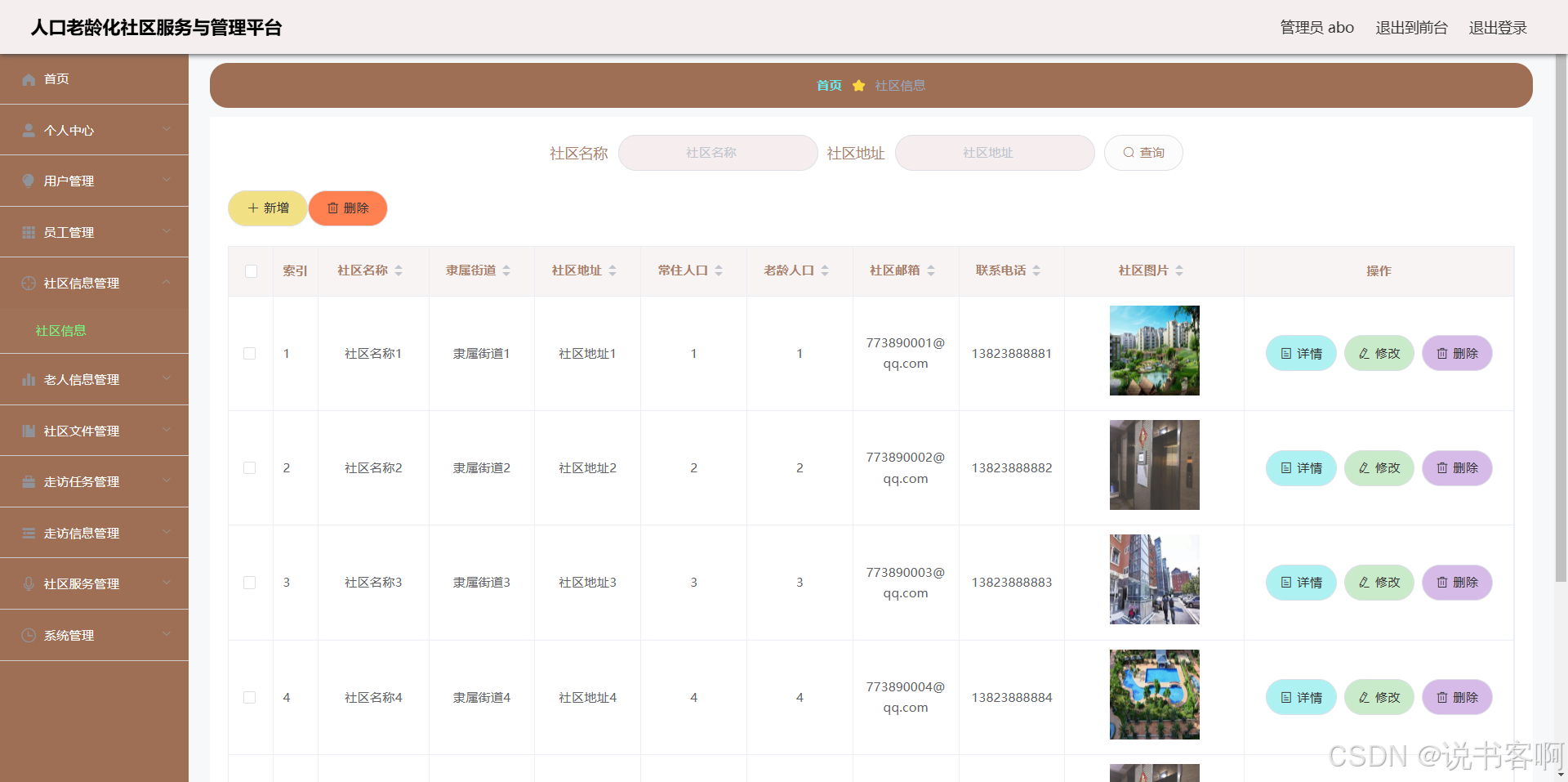Click 首页 in the breadcrumb
This screenshot has width=1568, height=782.
pos(829,85)
